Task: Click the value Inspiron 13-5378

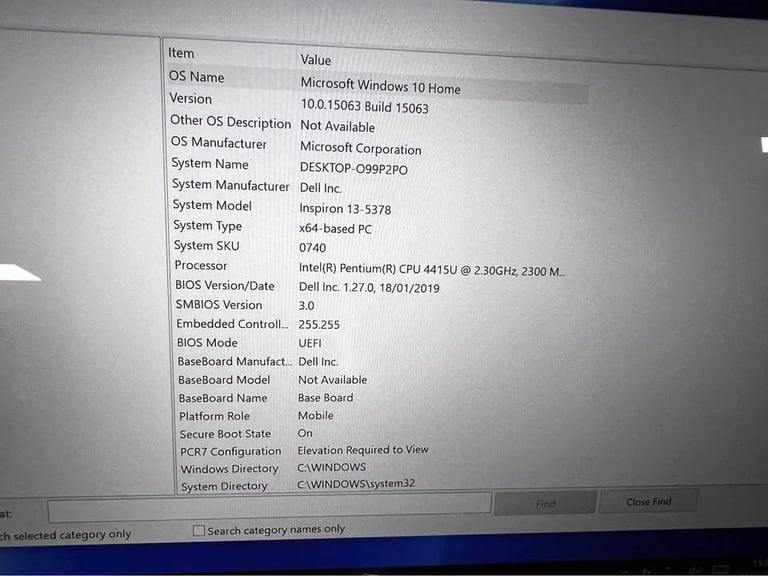Action: point(345,209)
